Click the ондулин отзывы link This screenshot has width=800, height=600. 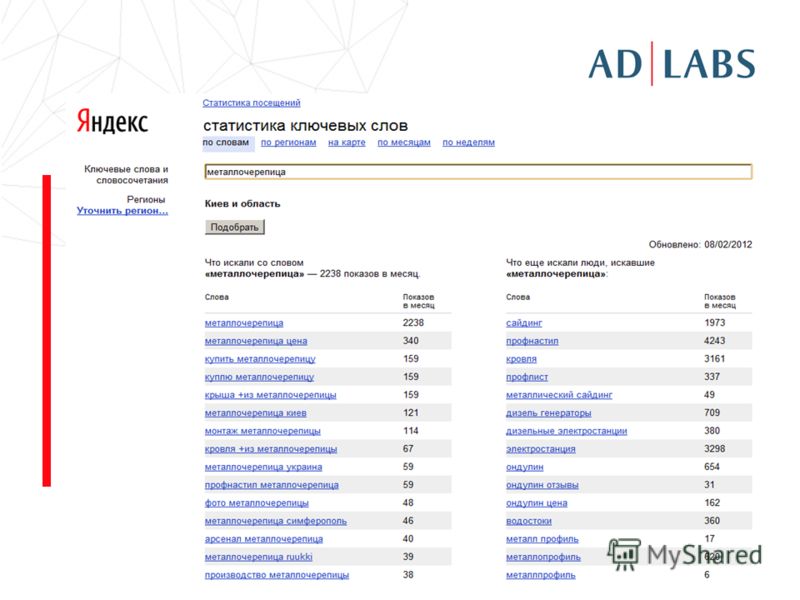coord(542,485)
